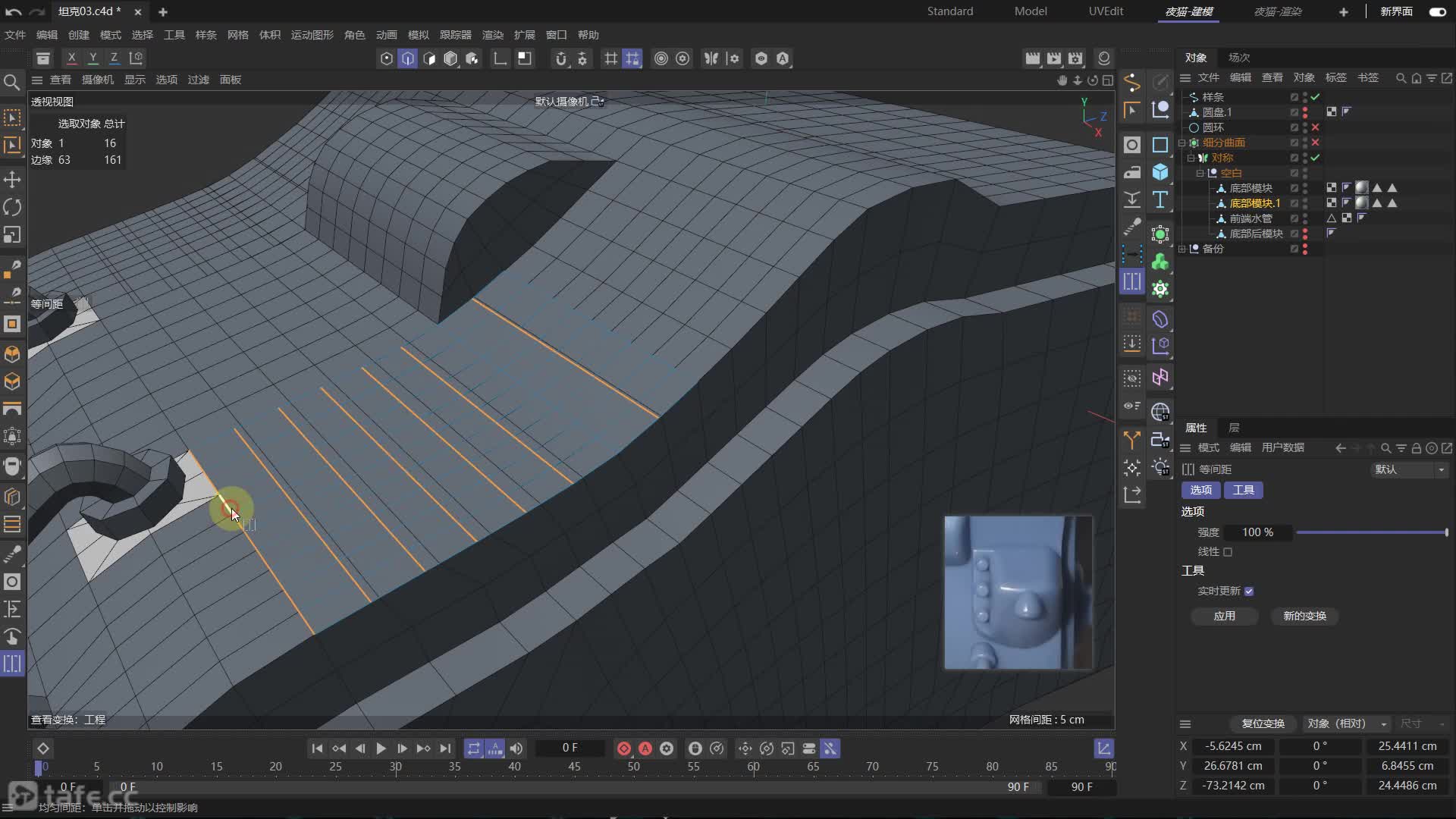Screen dimensions: 1456x819
Task: Toggle Y axis lock
Action: (93, 58)
